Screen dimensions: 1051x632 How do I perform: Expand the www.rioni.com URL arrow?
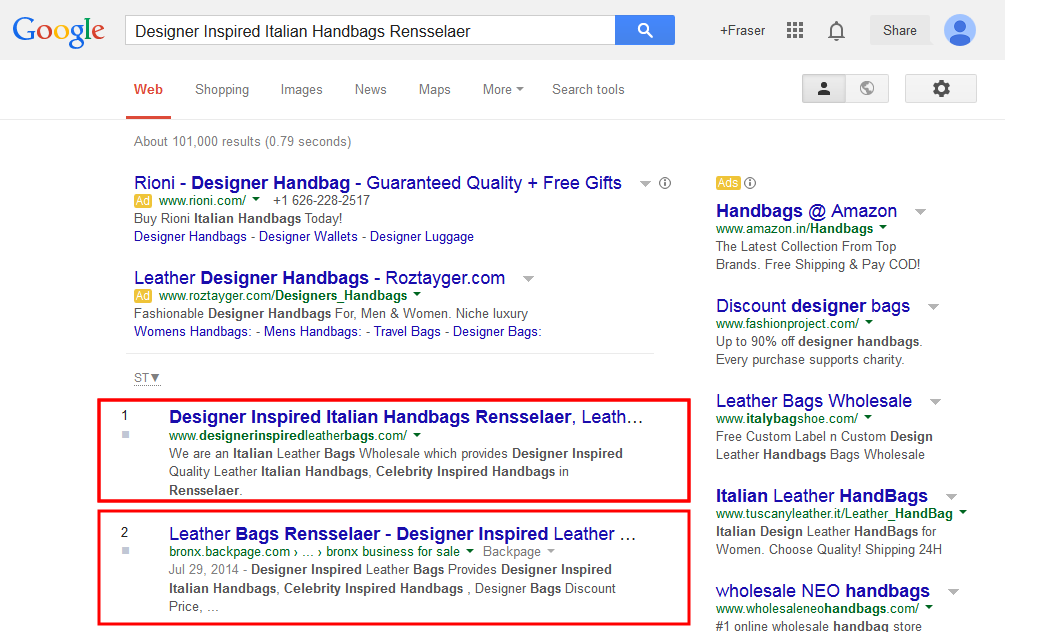click(256, 200)
